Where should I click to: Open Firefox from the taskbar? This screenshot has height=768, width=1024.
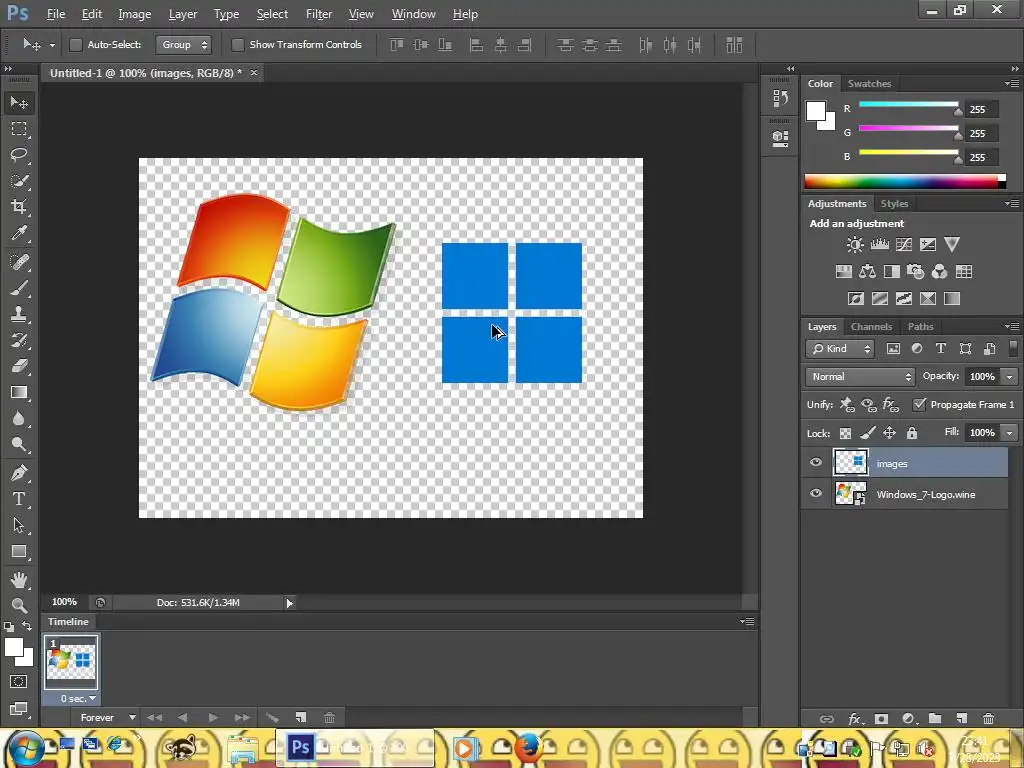pyautogui.click(x=529, y=748)
